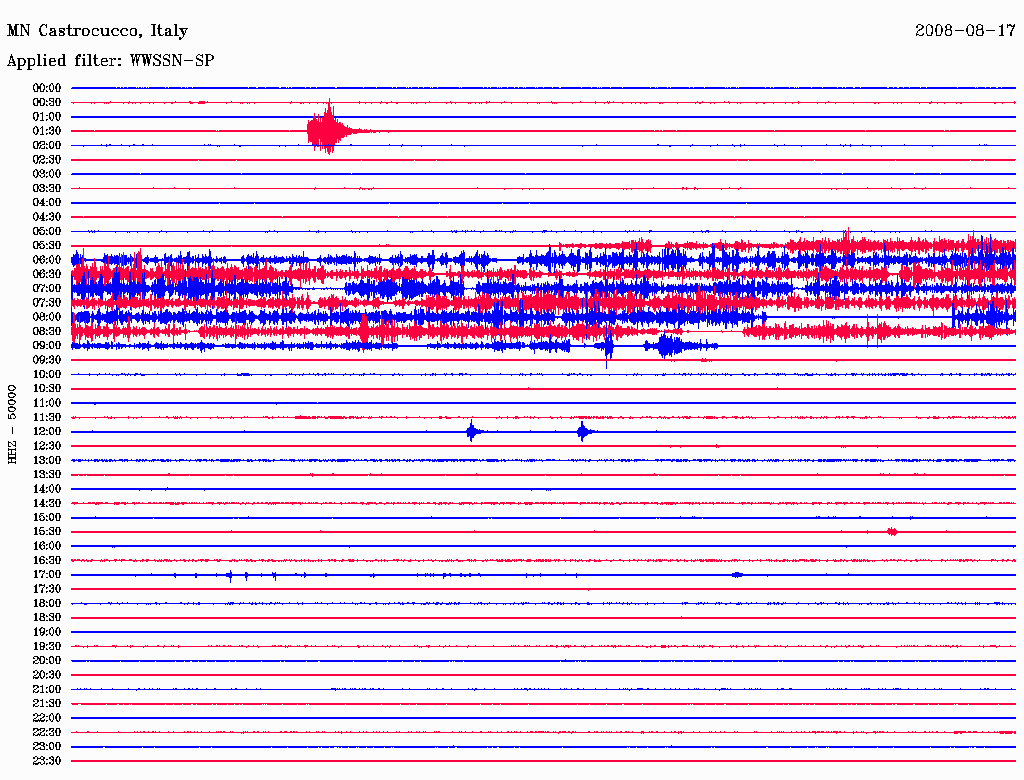This screenshot has height=780, width=1024.
Task: Select the 06:00 time label
Action: click(47, 260)
